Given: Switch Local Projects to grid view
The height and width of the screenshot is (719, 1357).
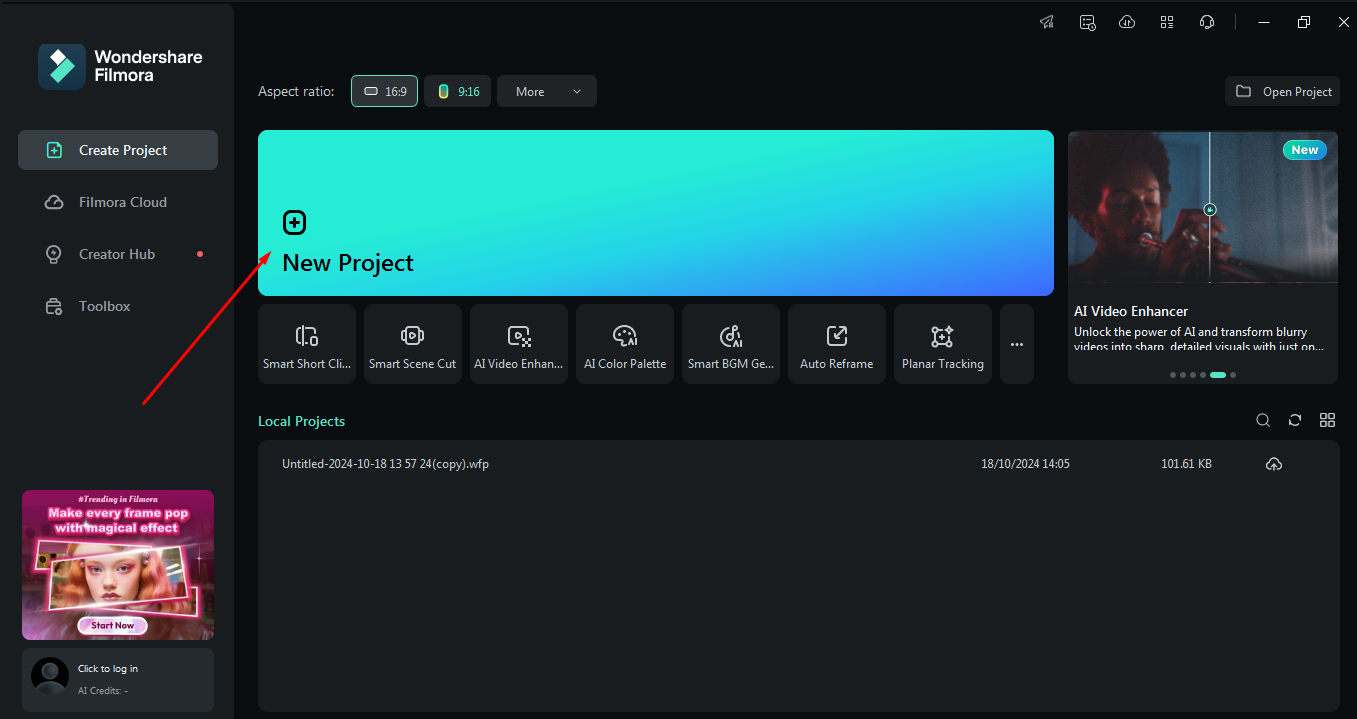Looking at the screenshot, I should [x=1328, y=420].
